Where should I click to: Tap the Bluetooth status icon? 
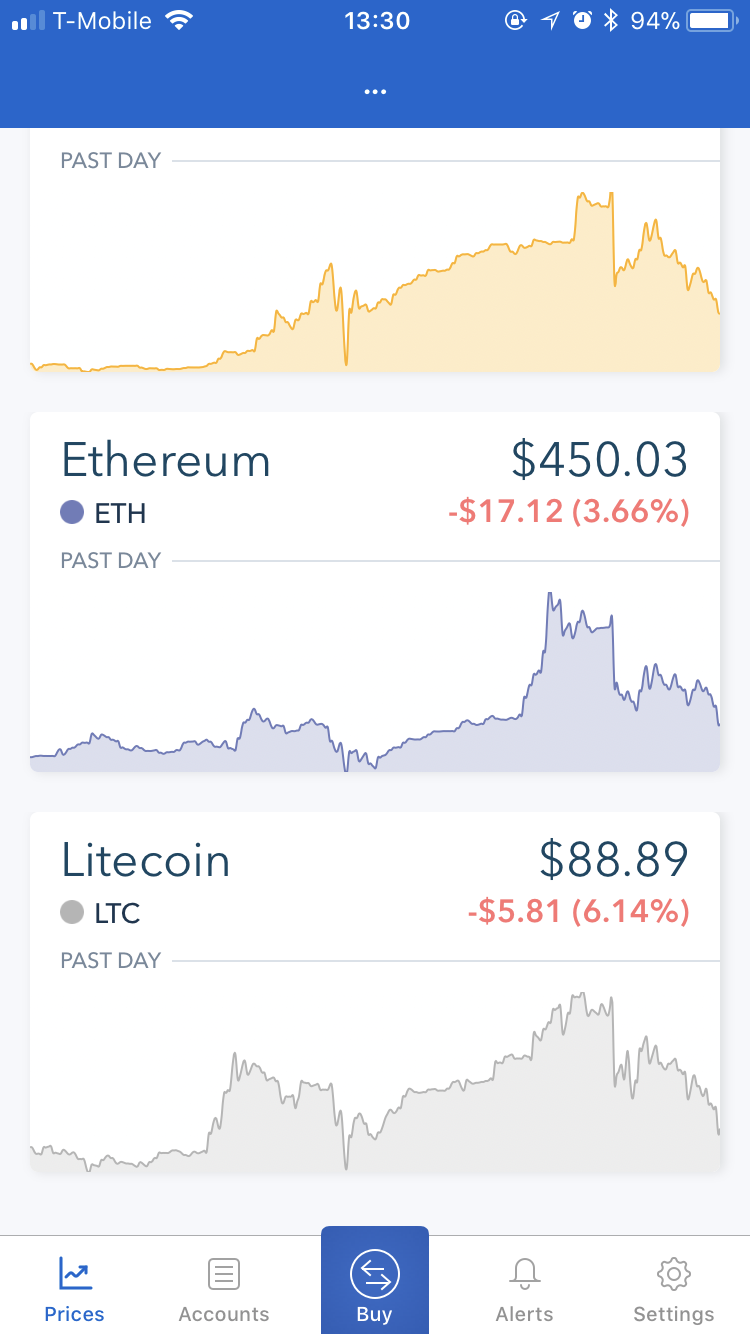611,21
